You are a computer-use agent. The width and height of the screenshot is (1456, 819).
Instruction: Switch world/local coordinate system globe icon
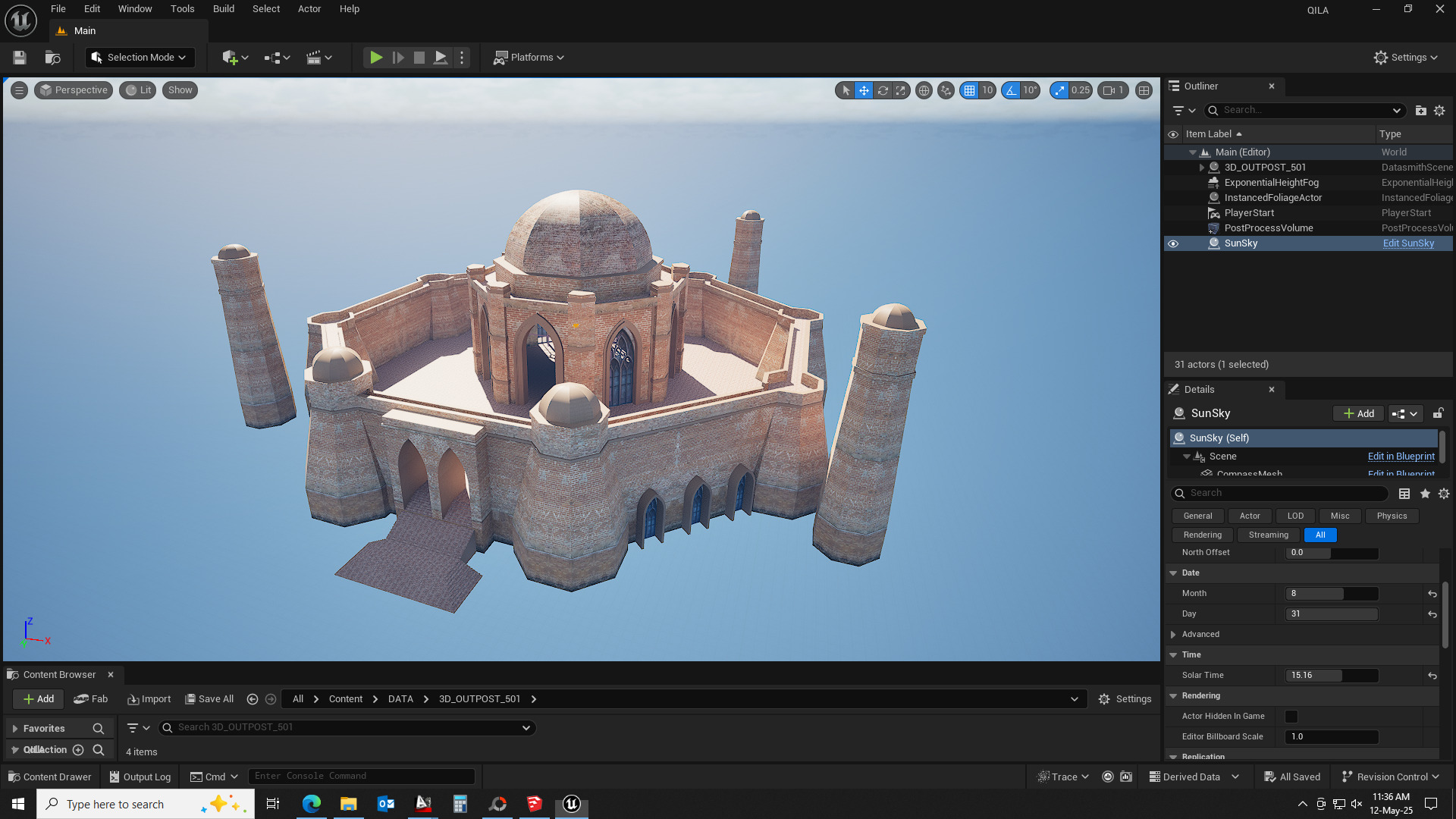[924, 90]
